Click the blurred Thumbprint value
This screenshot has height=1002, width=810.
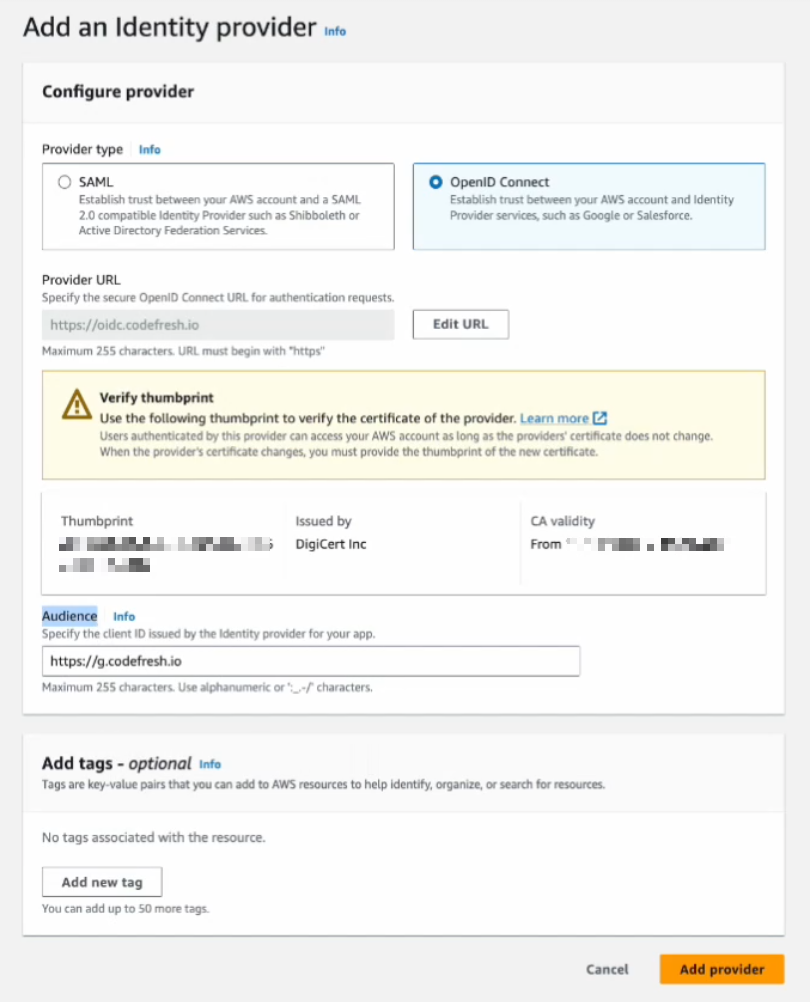tap(165, 545)
